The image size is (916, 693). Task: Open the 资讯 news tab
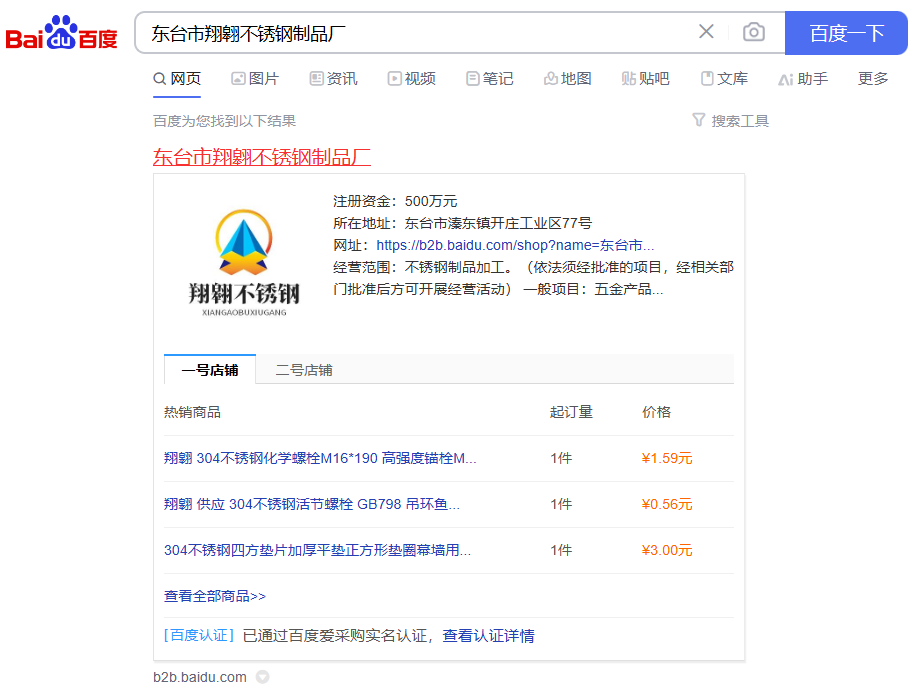coord(333,78)
